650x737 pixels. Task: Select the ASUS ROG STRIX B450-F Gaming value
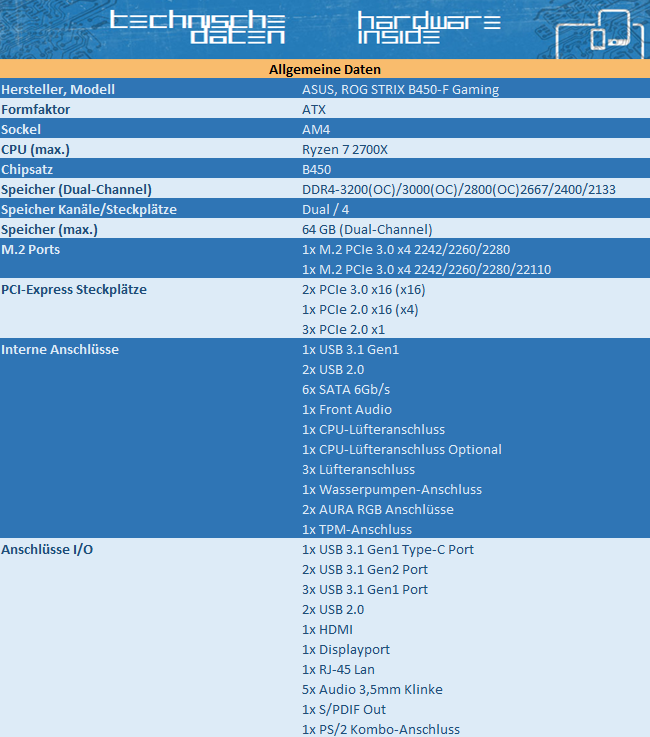coord(400,89)
